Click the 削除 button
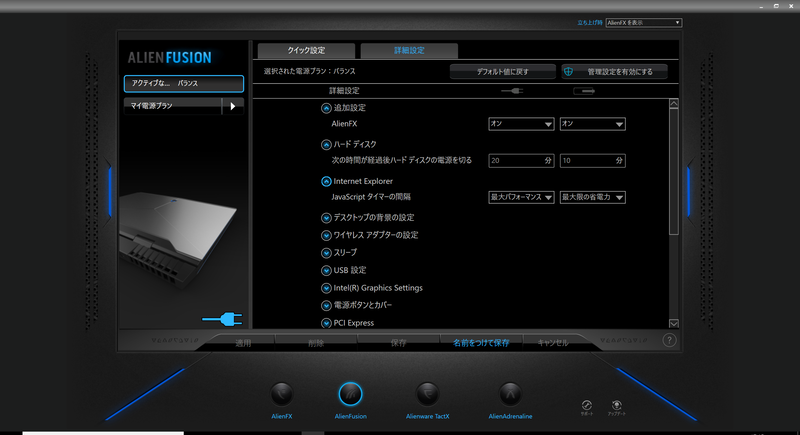Screen dimensions: 800x435 pos(316,343)
